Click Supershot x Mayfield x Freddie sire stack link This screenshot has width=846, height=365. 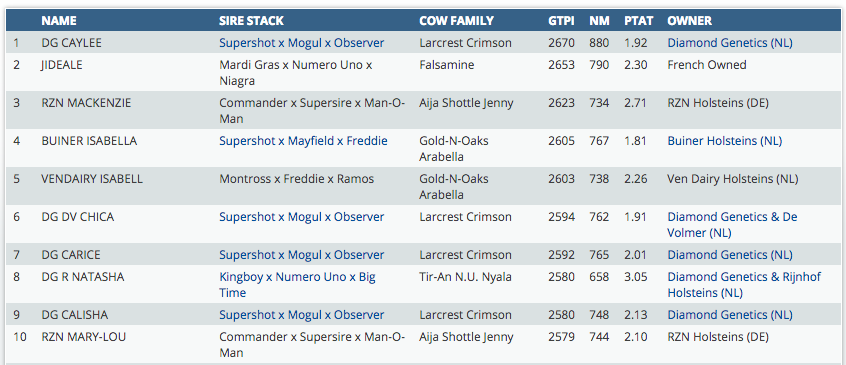[303, 141]
